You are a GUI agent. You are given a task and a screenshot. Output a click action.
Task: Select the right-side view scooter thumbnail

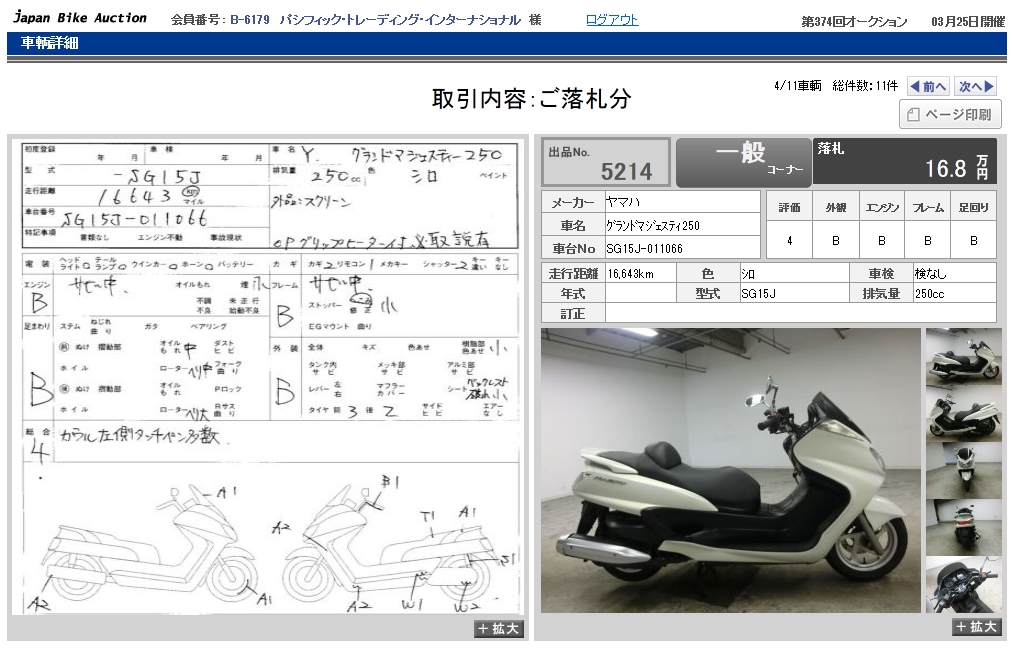click(963, 356)
